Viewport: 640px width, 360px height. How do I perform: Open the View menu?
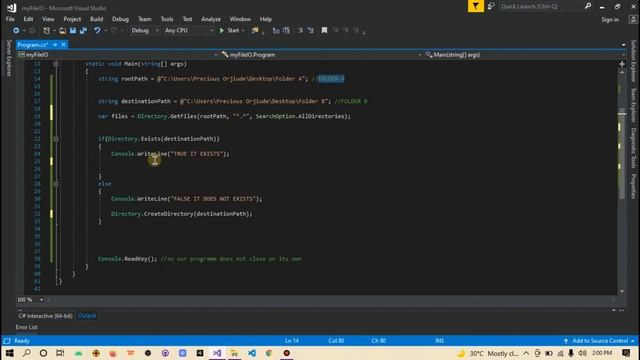pos(48,19)
